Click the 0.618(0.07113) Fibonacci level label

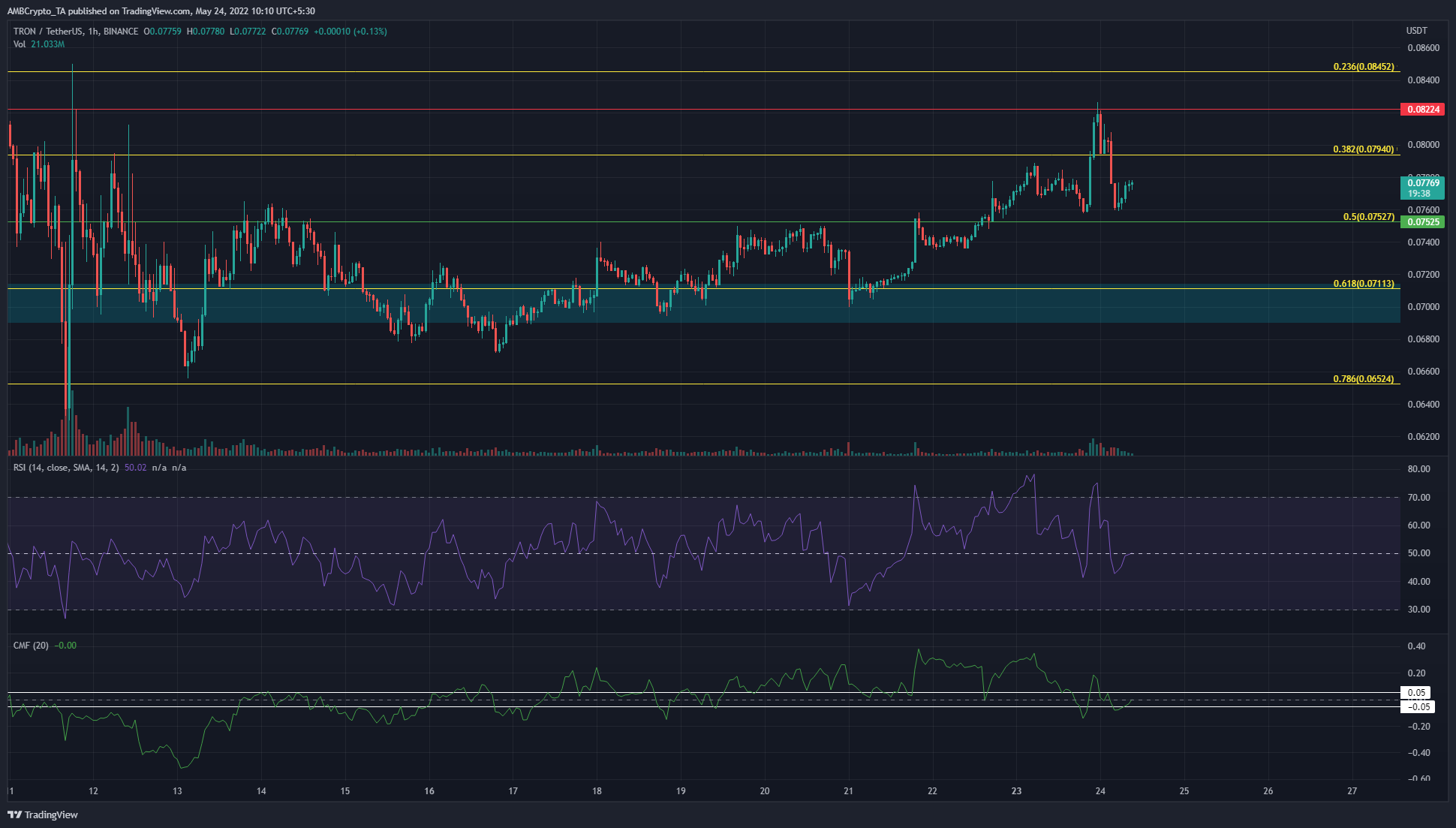pos(1363,284)
